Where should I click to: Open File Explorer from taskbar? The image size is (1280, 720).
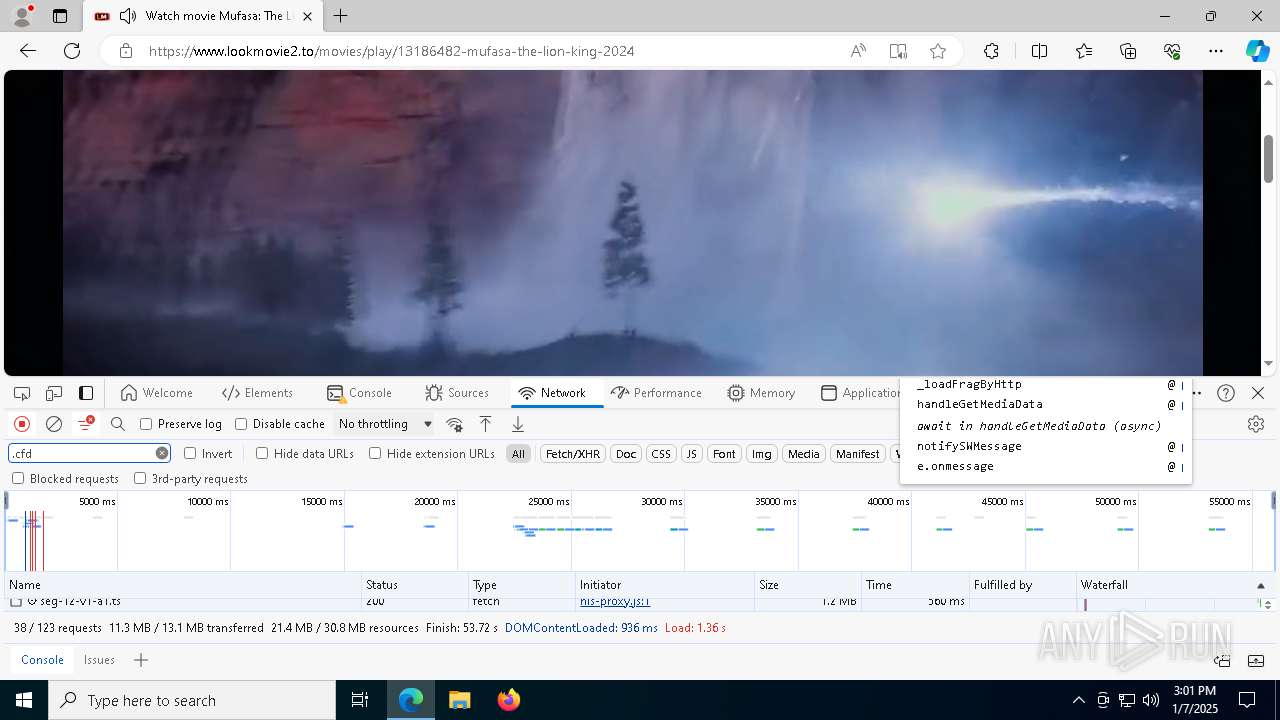(460, 700)
